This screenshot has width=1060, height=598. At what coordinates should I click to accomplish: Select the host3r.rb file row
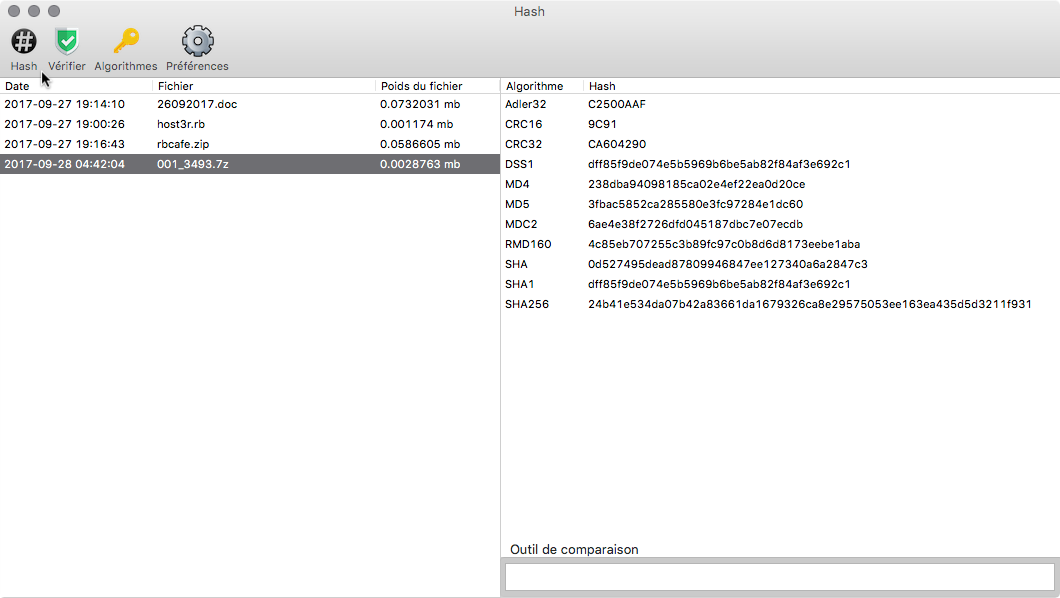tap(250, 124)
